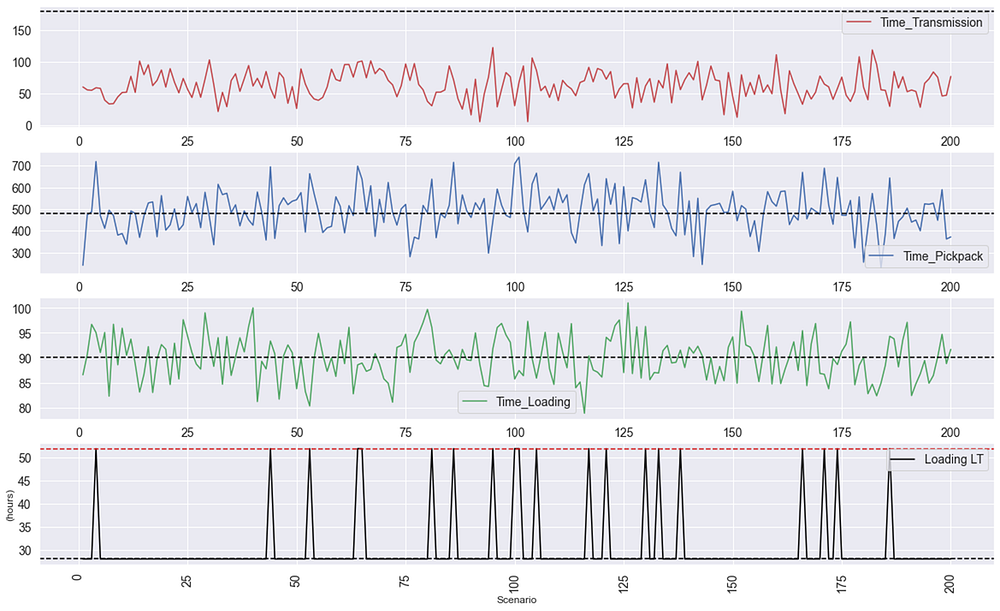Screen dimensions: 1000x611
Task: Click the 90 y-axis tick label
Action: point(25,358)
